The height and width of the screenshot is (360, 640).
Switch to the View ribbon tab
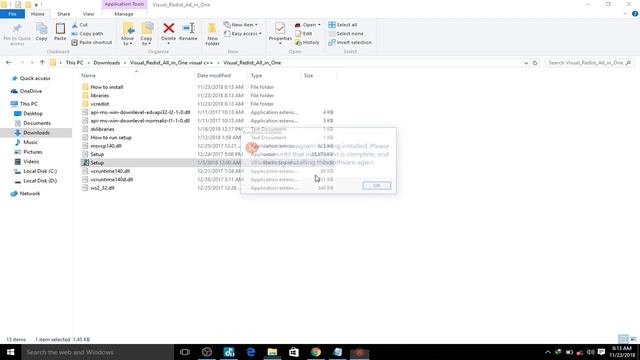tap(89, 14)
